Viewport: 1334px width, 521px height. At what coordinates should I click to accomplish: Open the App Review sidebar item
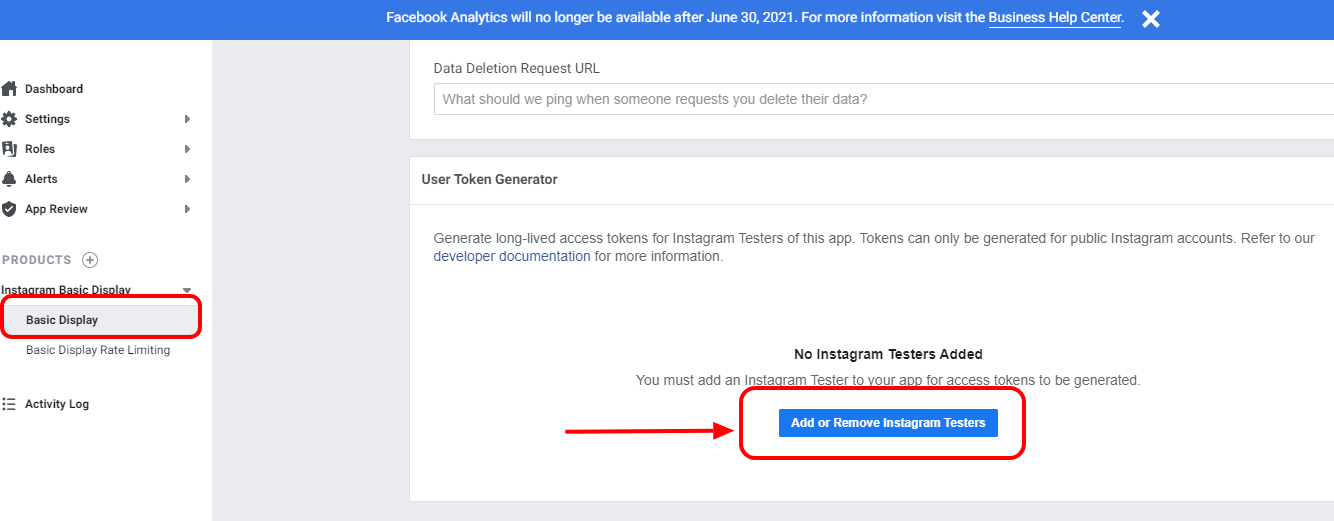click(x=56, y=209)
